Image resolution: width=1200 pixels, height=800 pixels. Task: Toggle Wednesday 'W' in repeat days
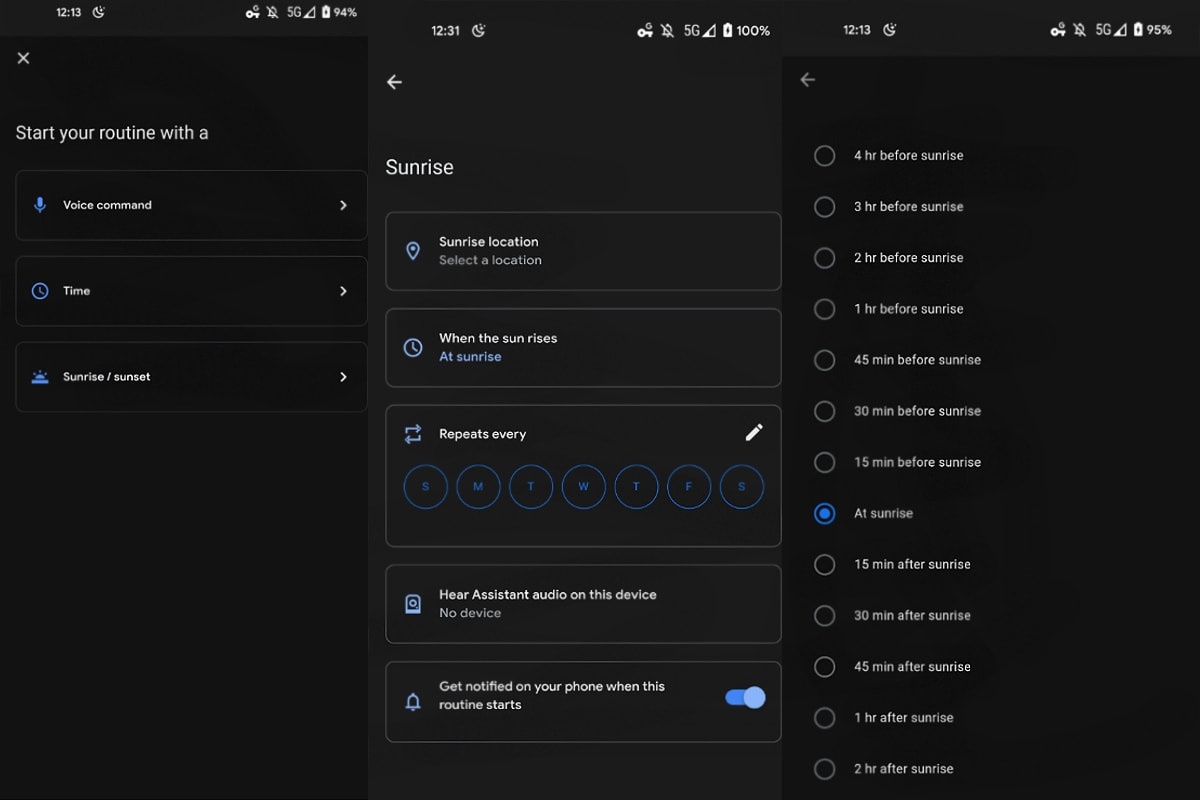(583, 487)
